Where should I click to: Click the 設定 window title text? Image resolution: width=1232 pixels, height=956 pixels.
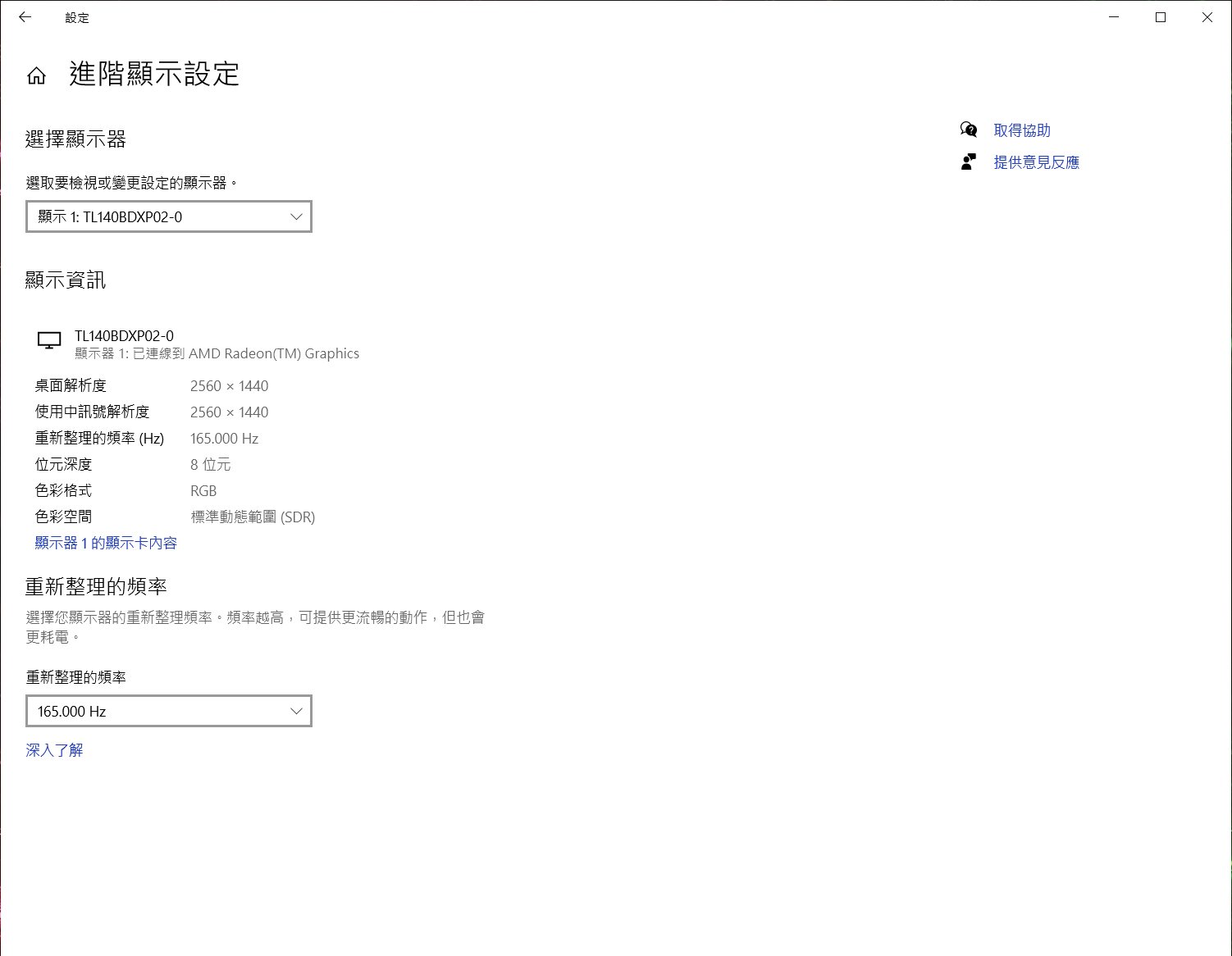(77, 17)
